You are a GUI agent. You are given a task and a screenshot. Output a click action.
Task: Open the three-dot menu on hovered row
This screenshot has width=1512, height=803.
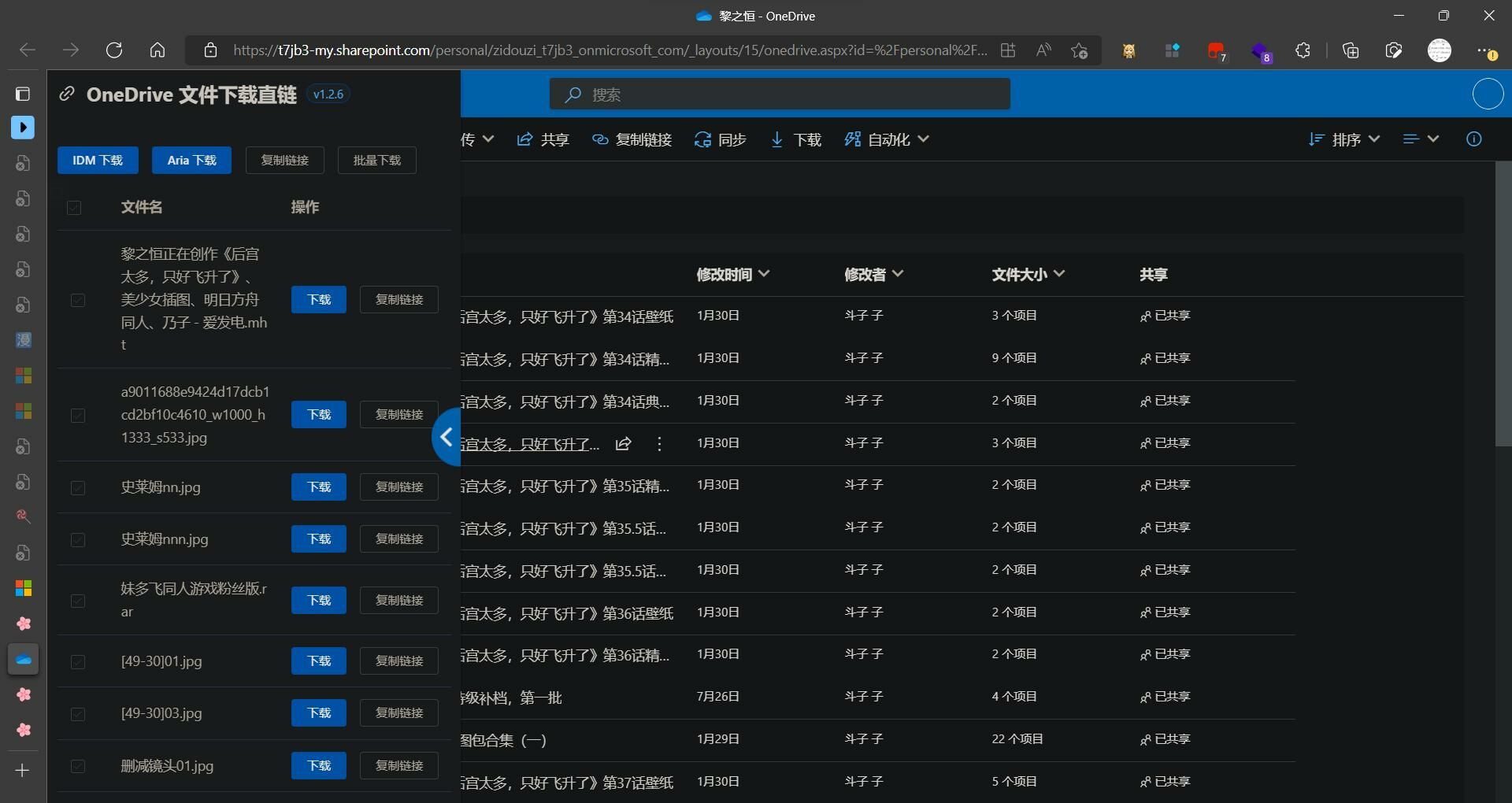pyautogui.click(x=659, y=444)
